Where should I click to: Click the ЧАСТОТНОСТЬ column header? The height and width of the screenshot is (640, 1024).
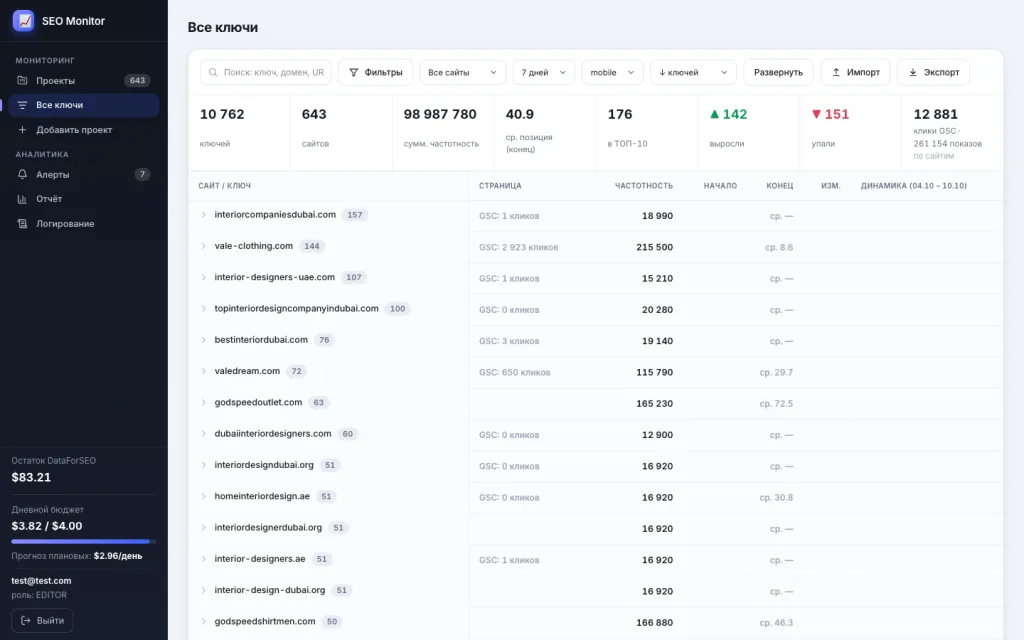click(x=643, y=186)
